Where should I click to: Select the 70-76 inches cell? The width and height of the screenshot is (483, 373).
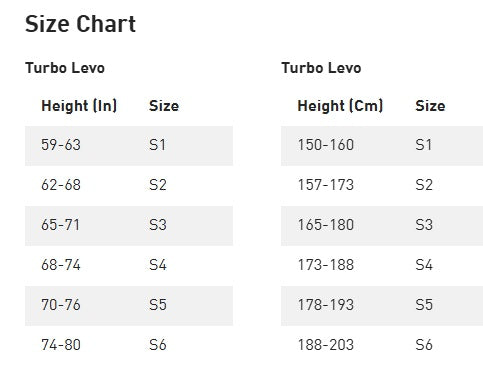tap(61, 305)
